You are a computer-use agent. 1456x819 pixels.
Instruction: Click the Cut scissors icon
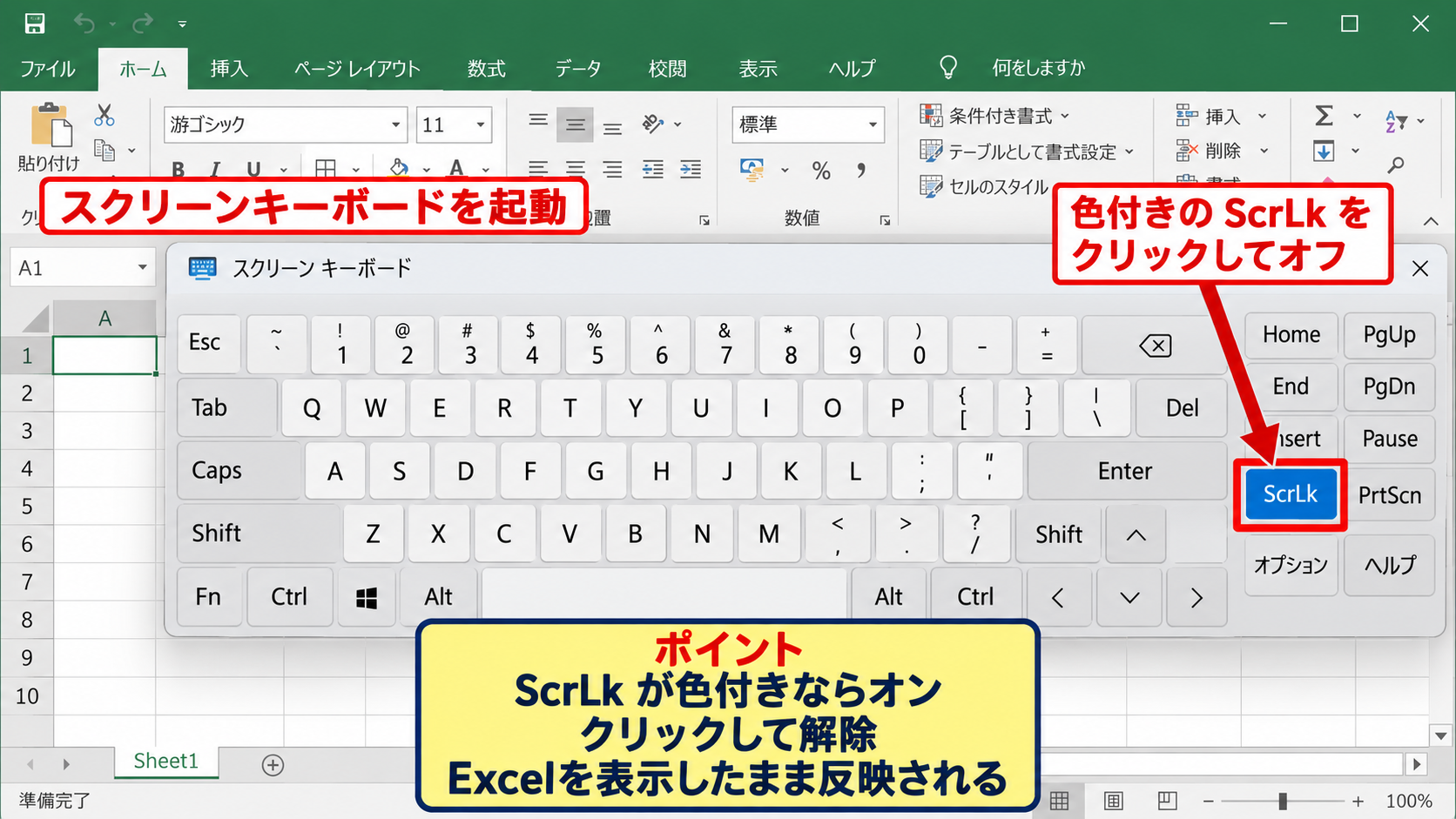click(104, 115)
